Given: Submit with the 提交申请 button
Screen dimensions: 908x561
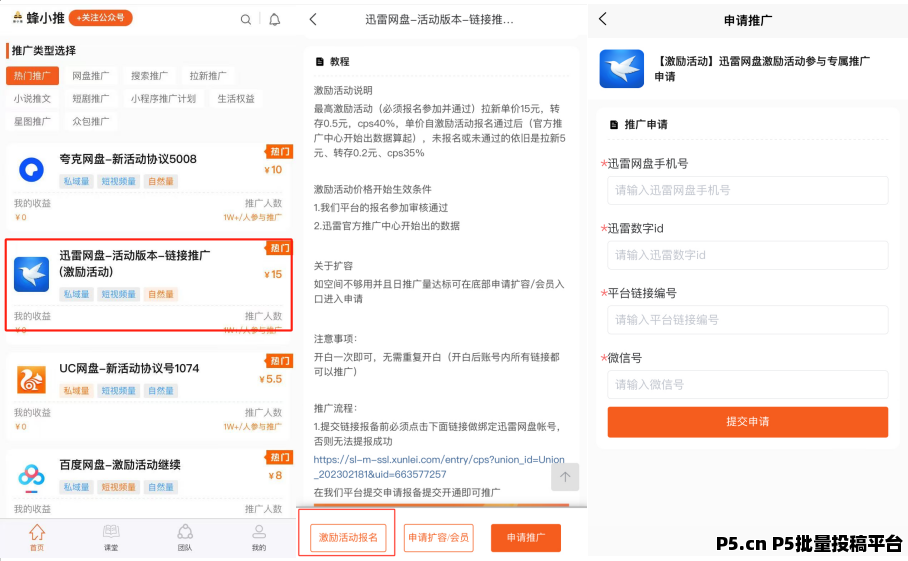Looking at the screenshot, I should (x=748, y=421).
